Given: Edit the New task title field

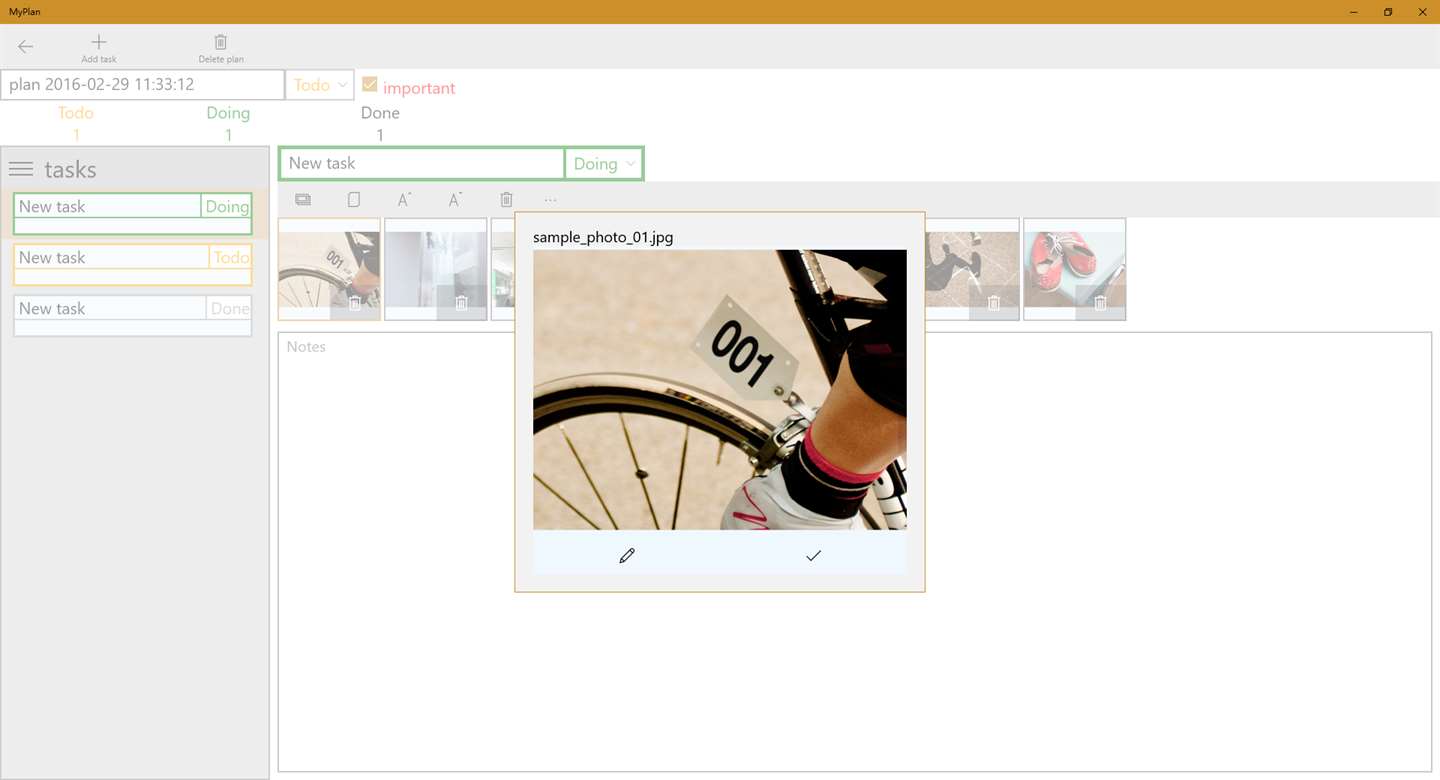Looking at the screenshot, I should 422,164.
